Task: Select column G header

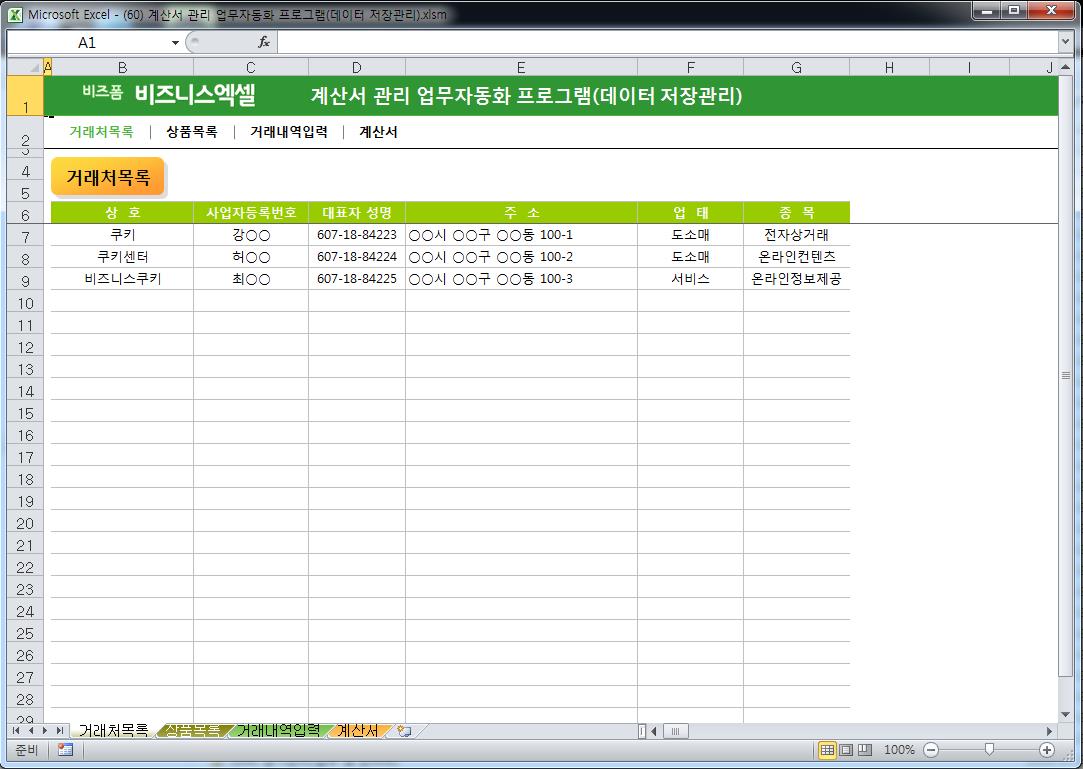Action: (x=796, y=67)
